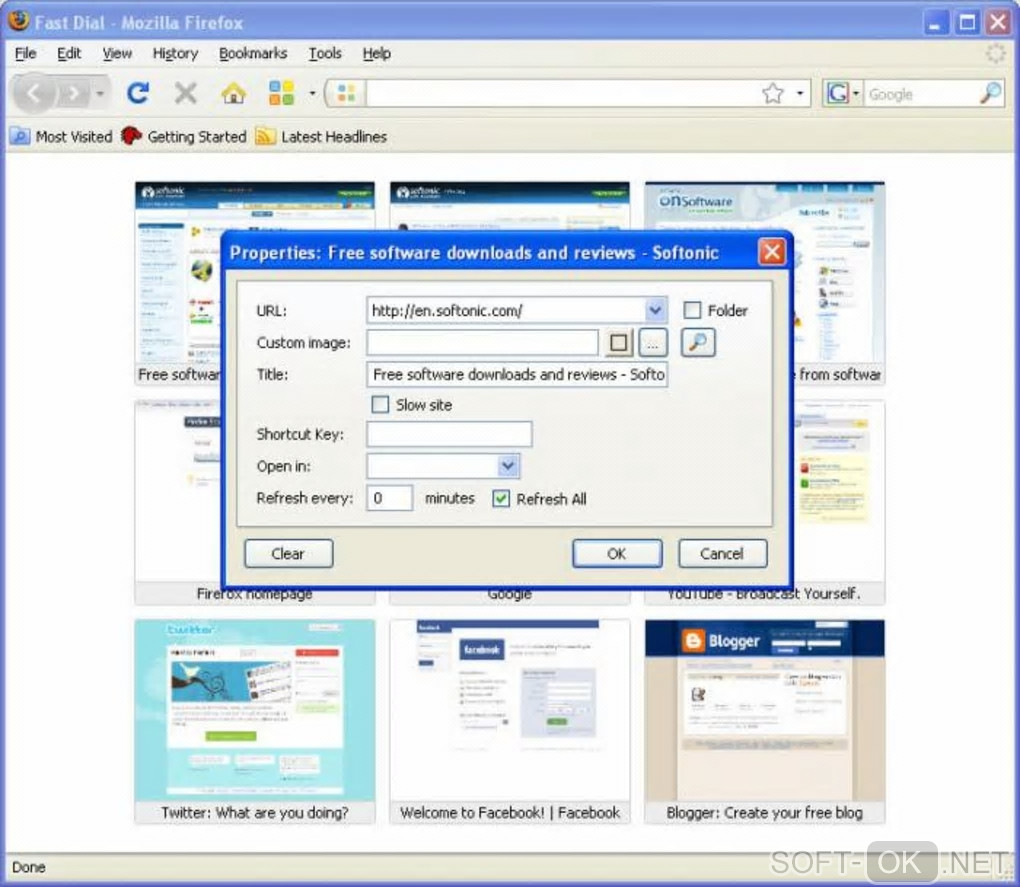The height and width of the screenshot is (887, 1020).
Task: Open the Bookmarks menu
Action: click(252, 53)
